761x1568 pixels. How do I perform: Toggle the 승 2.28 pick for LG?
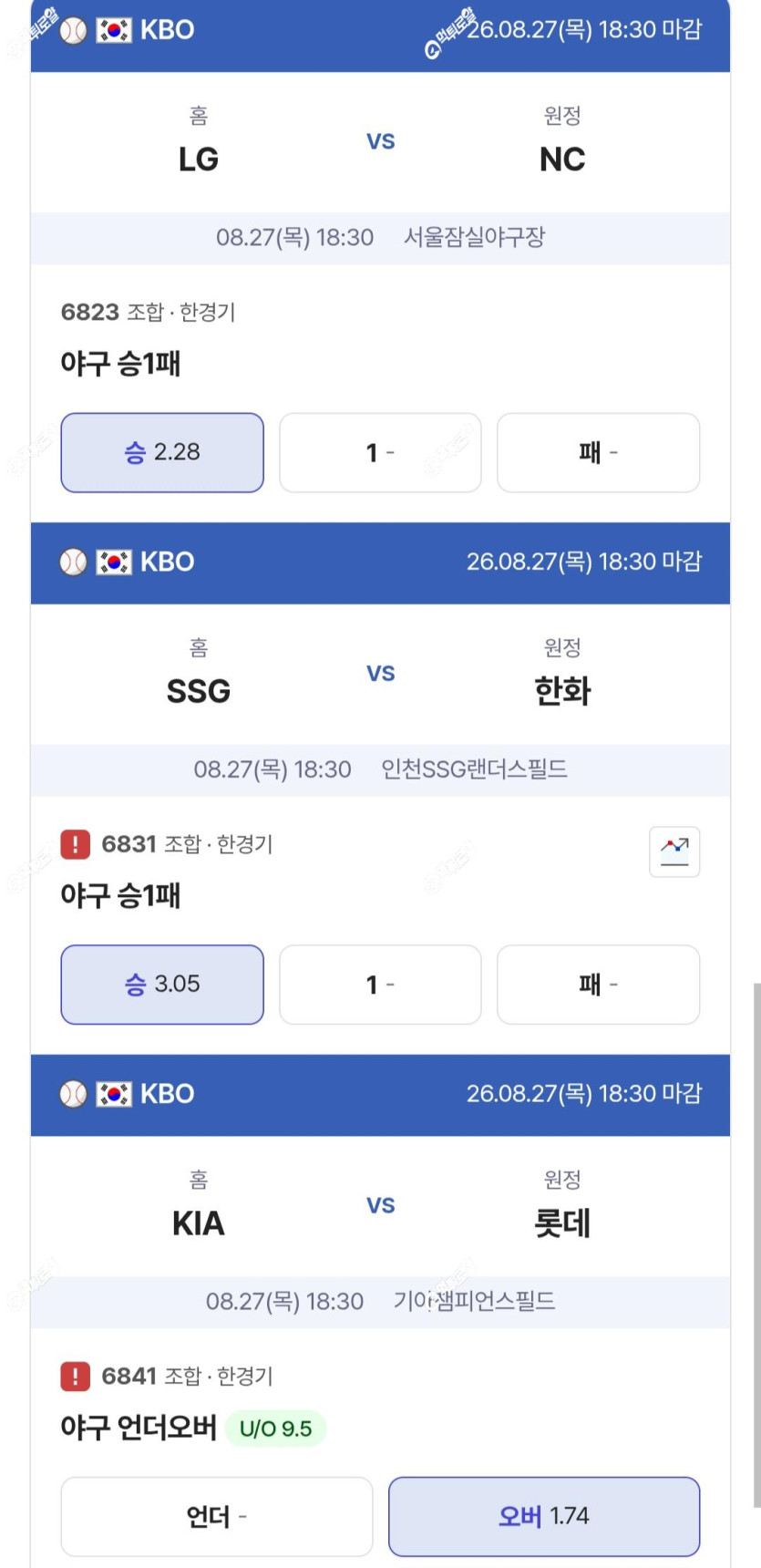(162, 452)
